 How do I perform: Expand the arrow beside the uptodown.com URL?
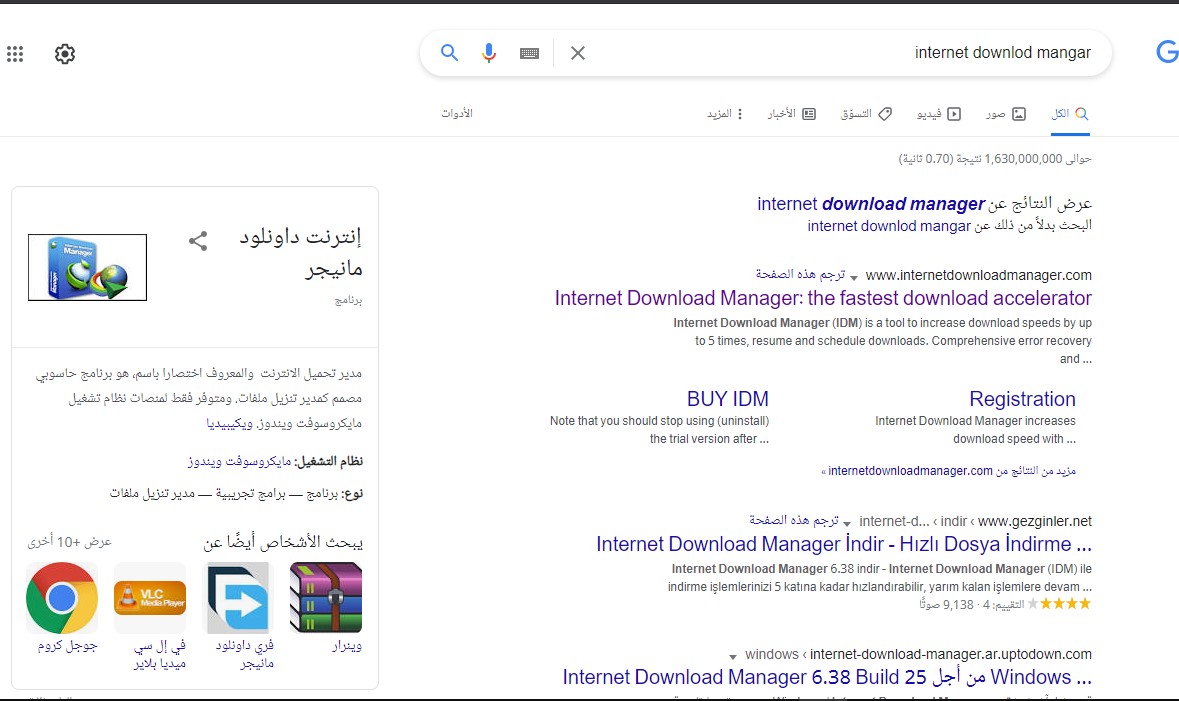point(733,657)
